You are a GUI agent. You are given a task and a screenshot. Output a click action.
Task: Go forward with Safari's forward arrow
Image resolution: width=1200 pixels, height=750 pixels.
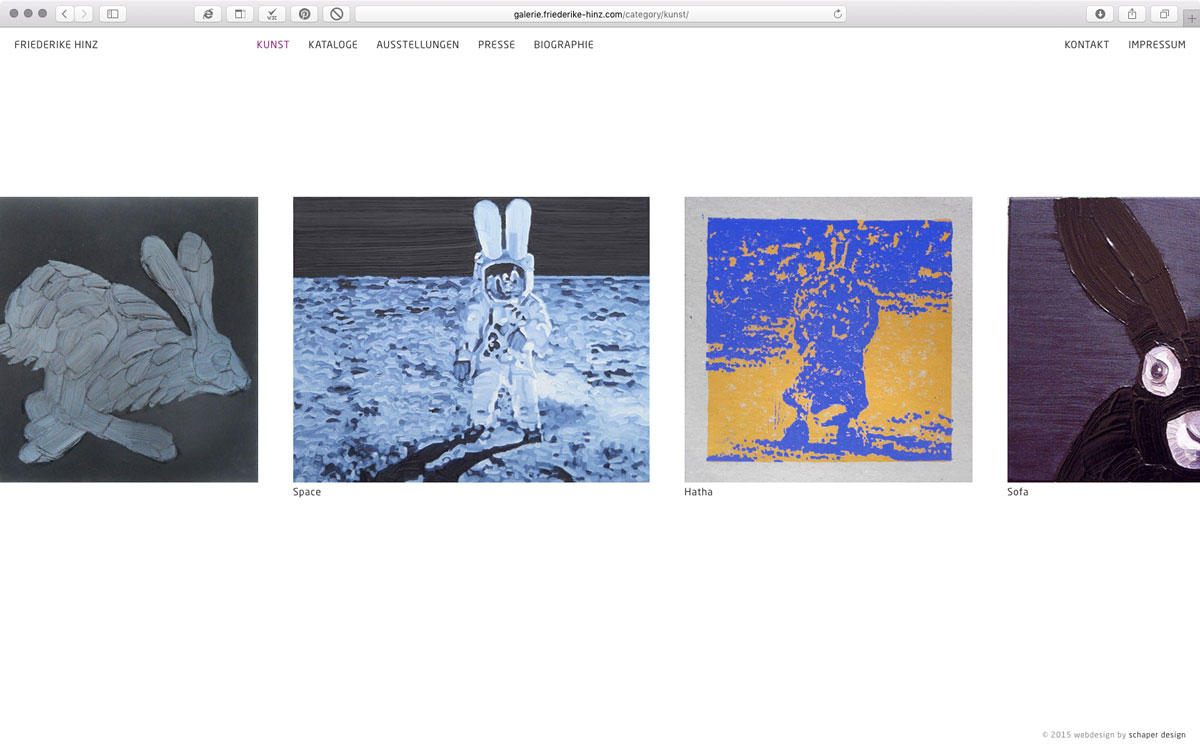pyautogui.click(x=84, y=14)
